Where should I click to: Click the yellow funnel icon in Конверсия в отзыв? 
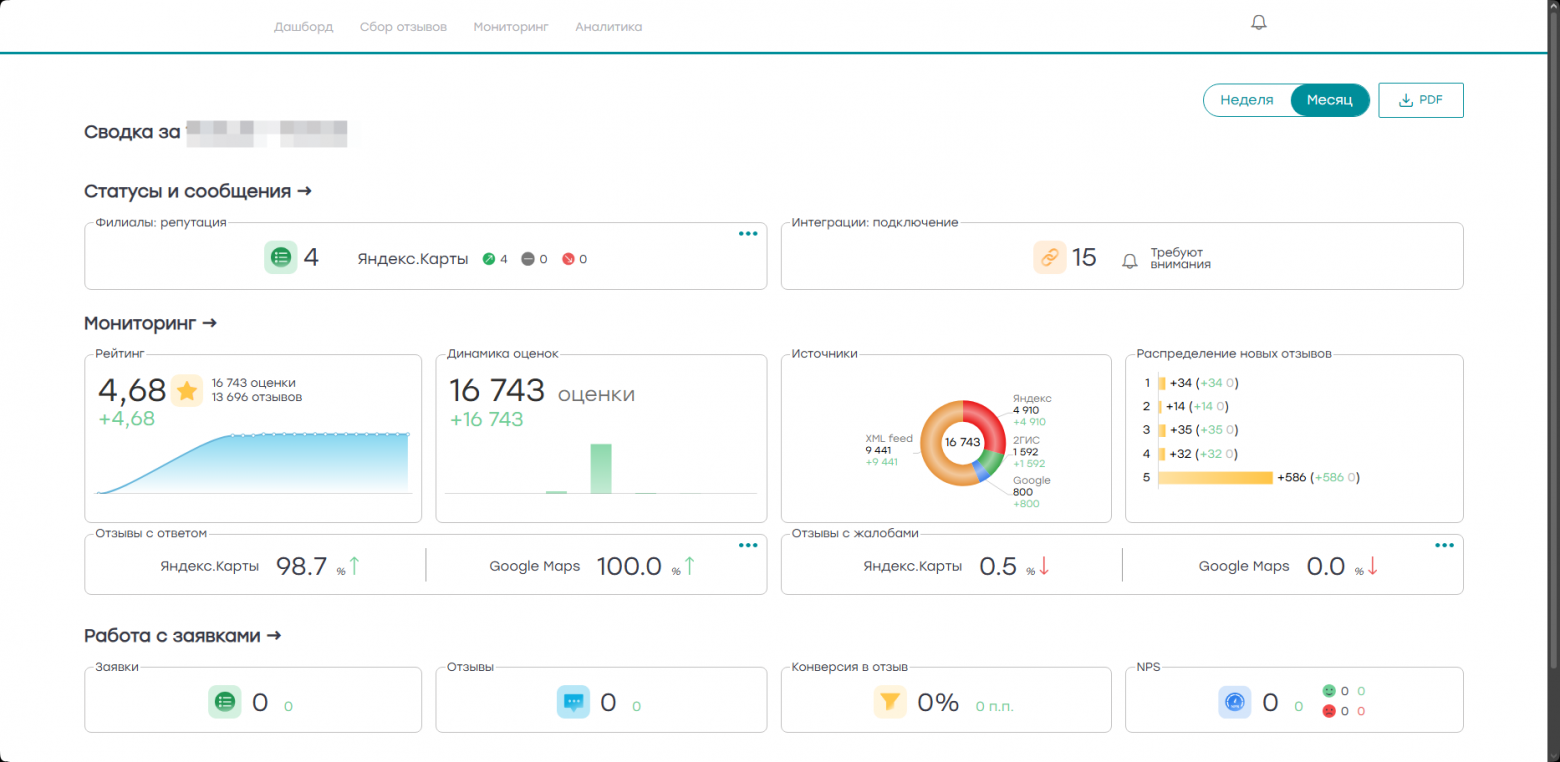pos(890,702)
